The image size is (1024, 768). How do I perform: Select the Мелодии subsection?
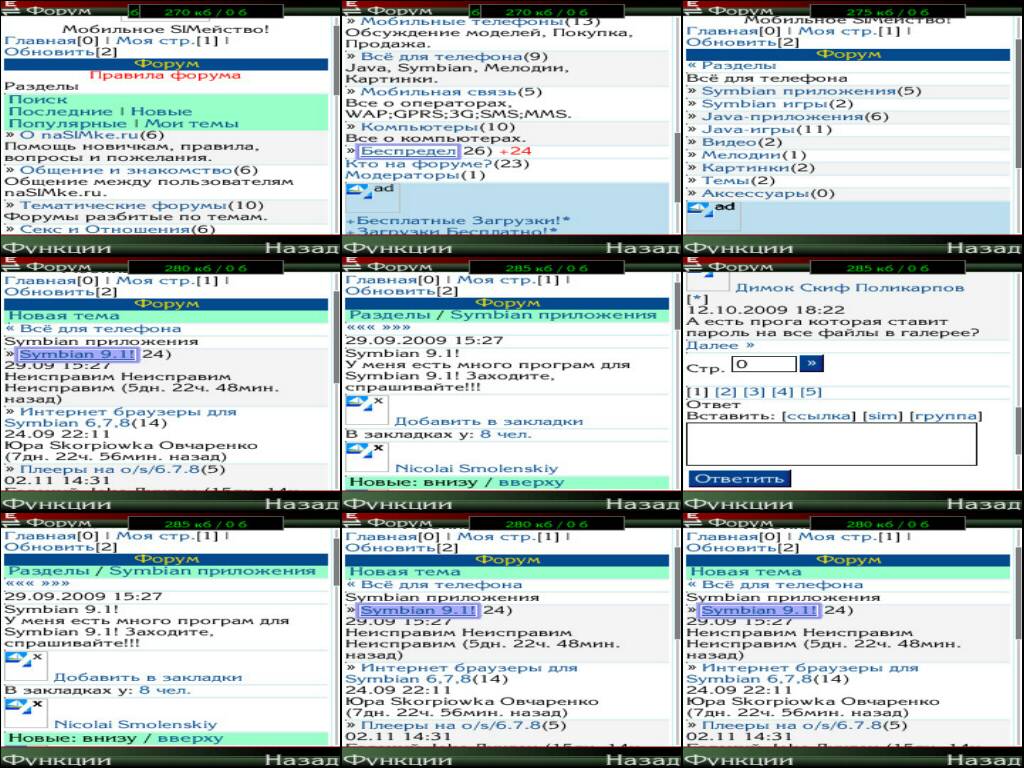[740, 154]
